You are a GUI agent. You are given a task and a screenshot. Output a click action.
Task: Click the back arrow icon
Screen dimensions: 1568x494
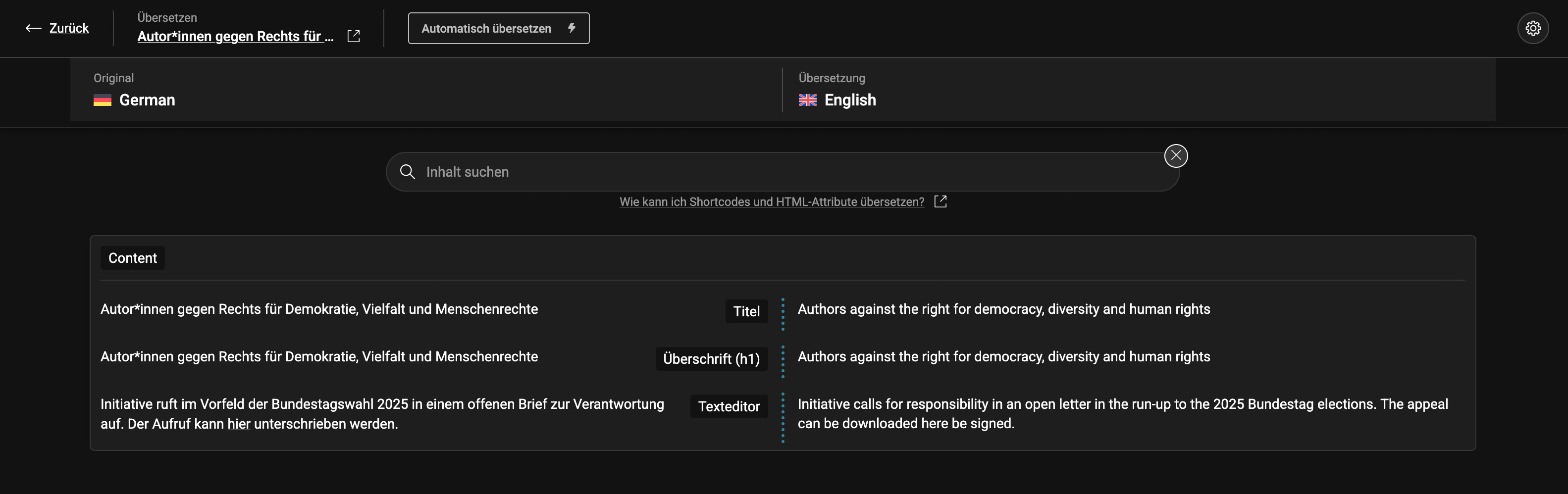(33, 29)
